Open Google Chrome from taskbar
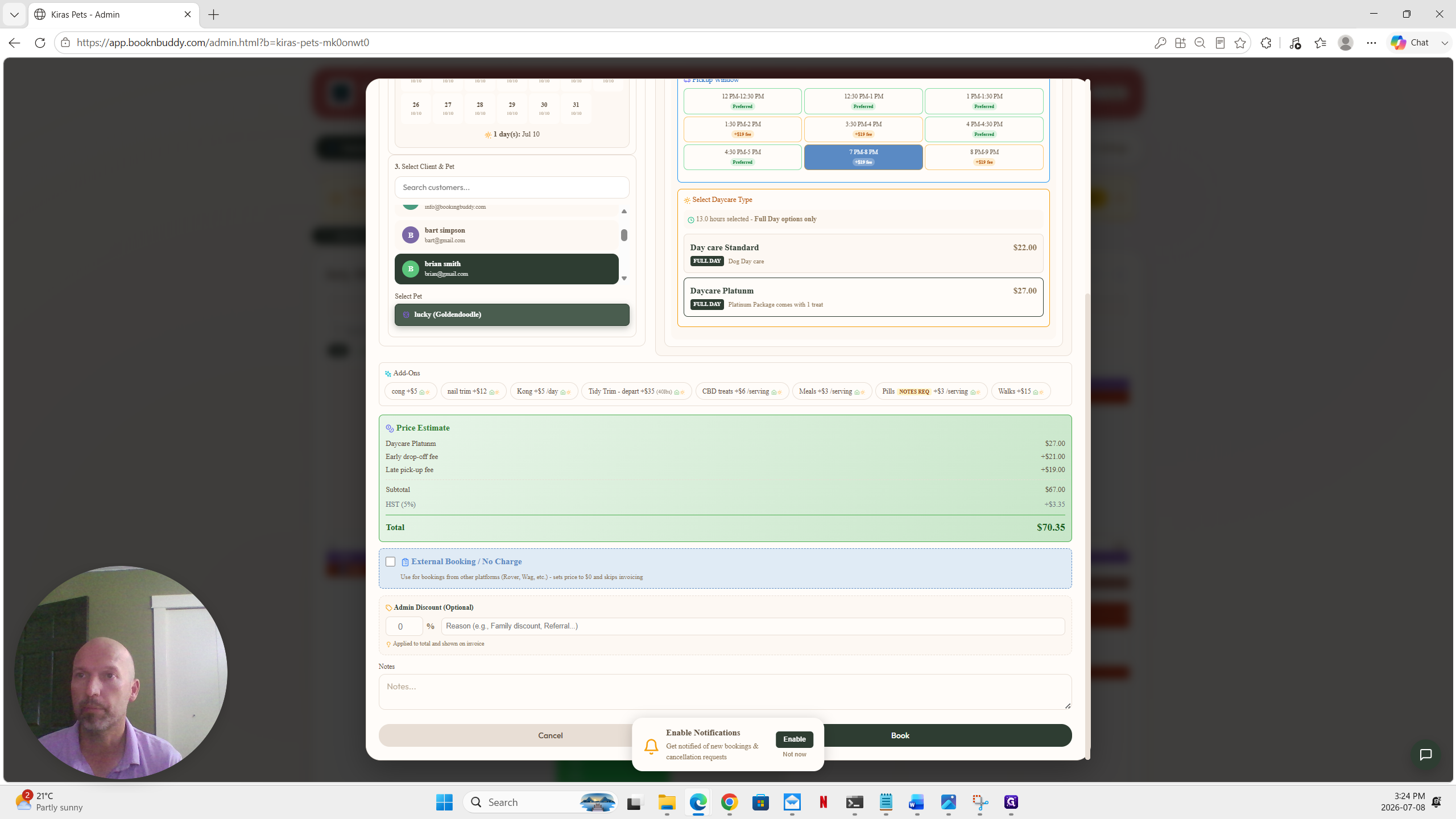Image resolution: width=1456 pixels, height=819 pixels. 729,803
